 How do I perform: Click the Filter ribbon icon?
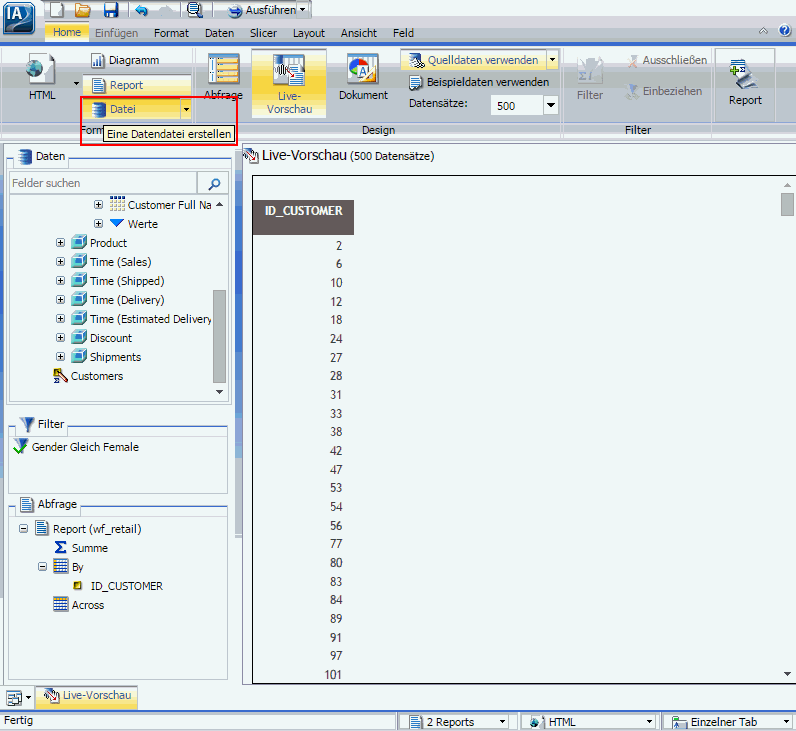pos(589,78)
